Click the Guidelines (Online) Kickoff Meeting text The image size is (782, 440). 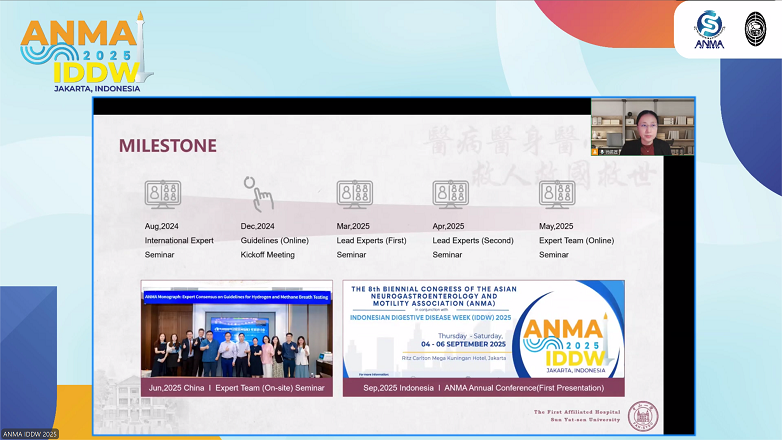pos(267,247)
